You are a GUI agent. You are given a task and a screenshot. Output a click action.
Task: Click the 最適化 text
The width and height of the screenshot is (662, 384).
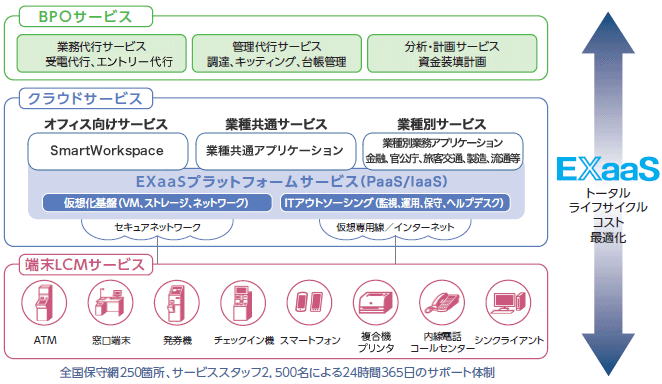(x=608, y=238)
